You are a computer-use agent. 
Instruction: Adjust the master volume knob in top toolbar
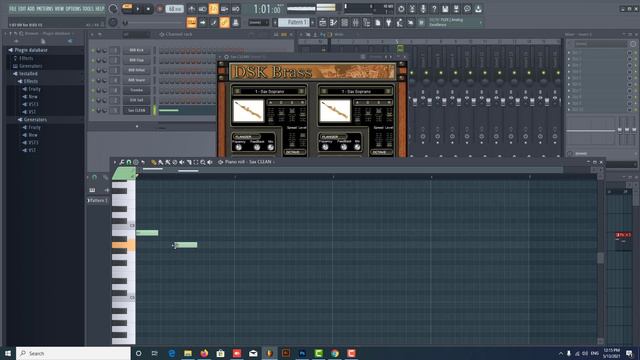point(113,9)
